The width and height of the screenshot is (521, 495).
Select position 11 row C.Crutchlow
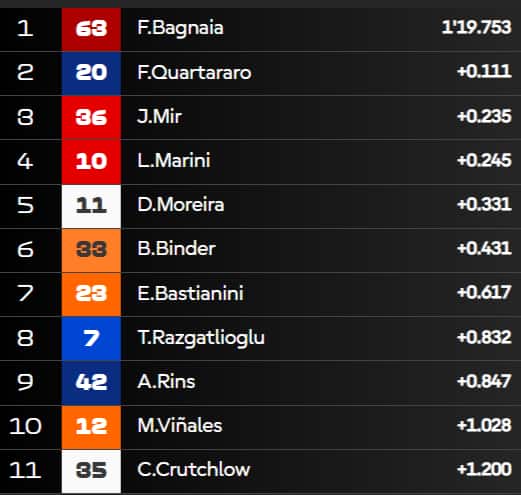tap(260, 471)
